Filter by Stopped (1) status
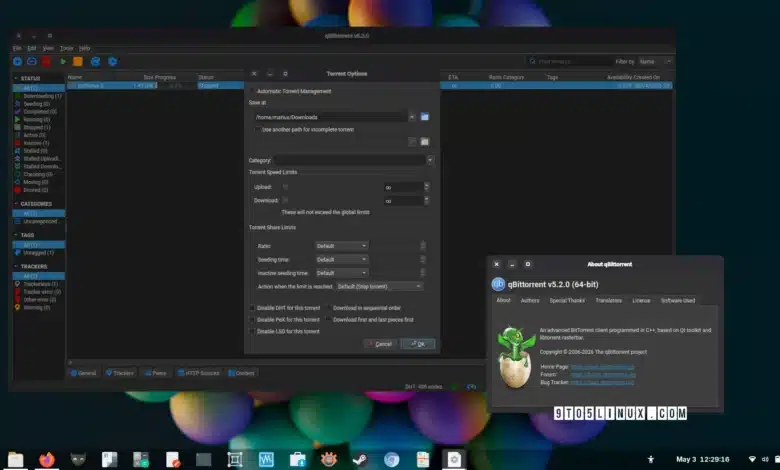Viewport: 780px width, 470px height. pos(39,127)
